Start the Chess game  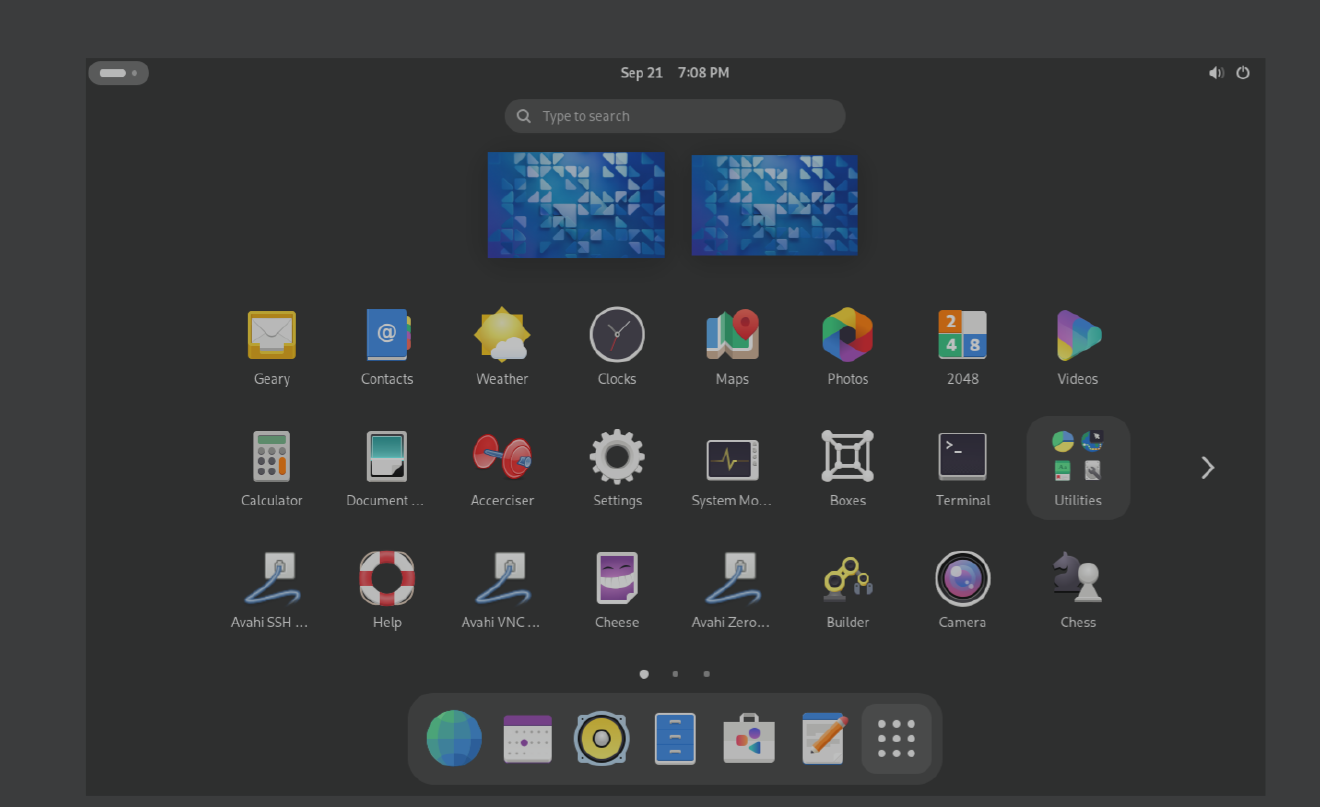click(x=1077, y=588)
